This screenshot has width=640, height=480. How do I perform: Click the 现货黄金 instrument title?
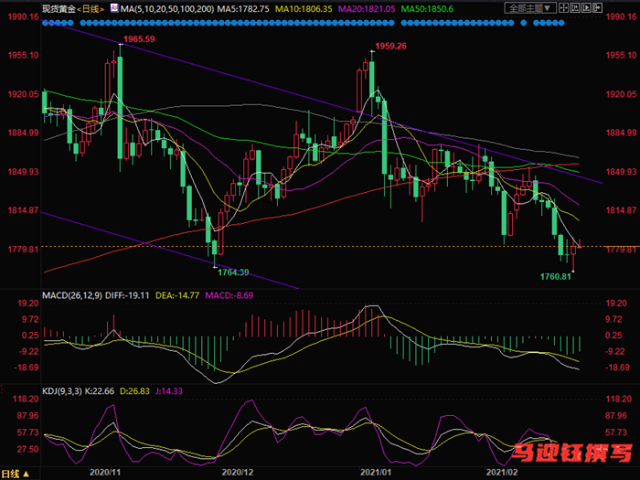pos(59,9)
